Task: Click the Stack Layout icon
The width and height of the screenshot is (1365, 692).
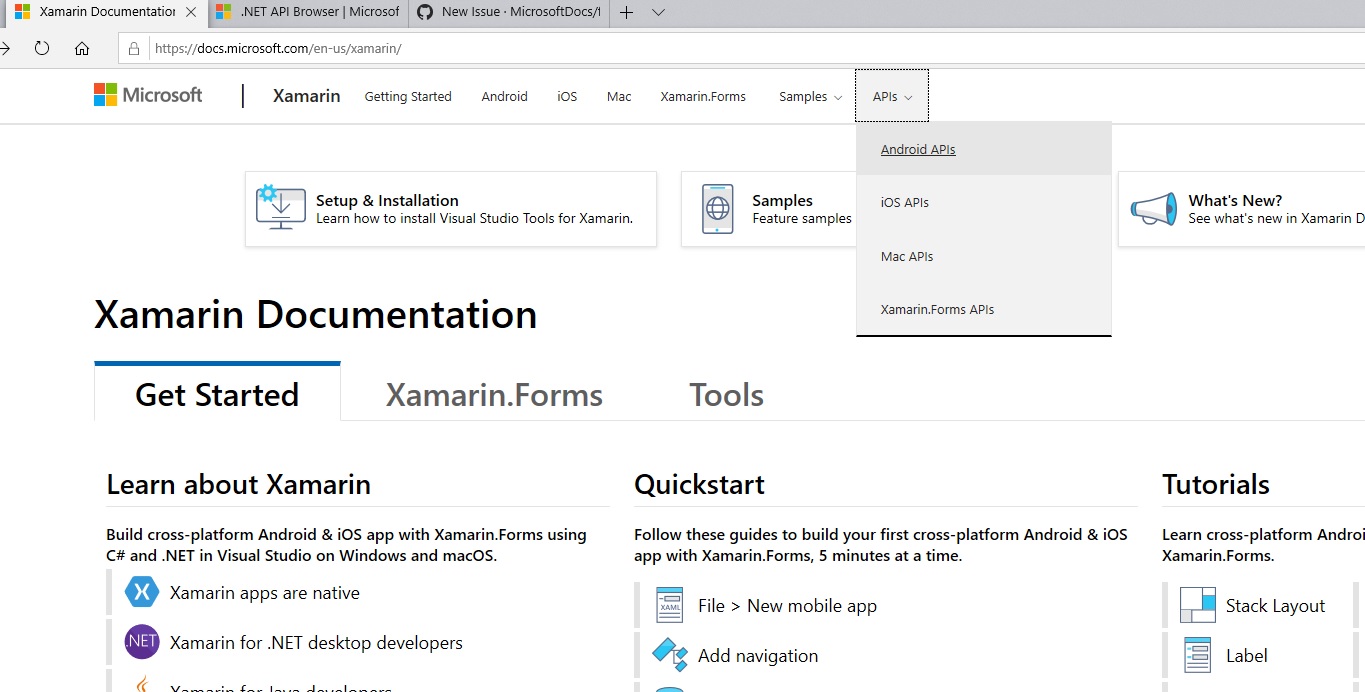Action: pos(1198,605)
